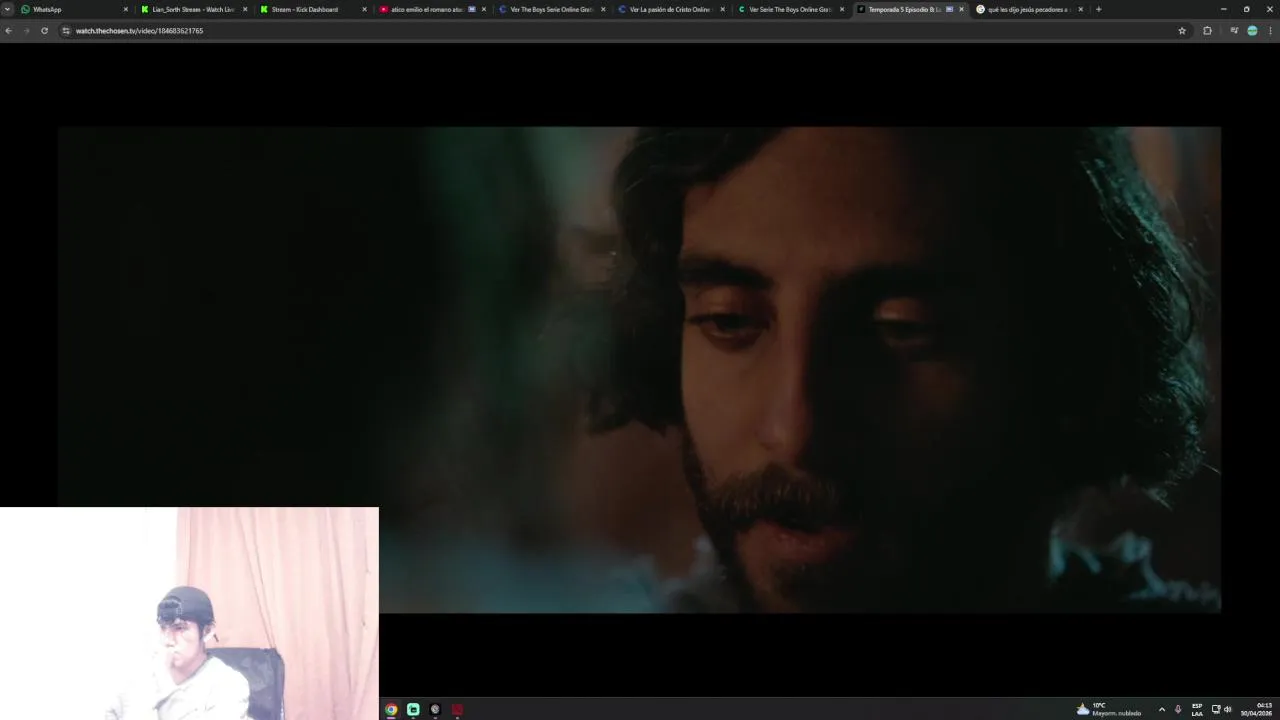
Task: Click the webcam overlay thumbnail
Action: coord(189,613)
